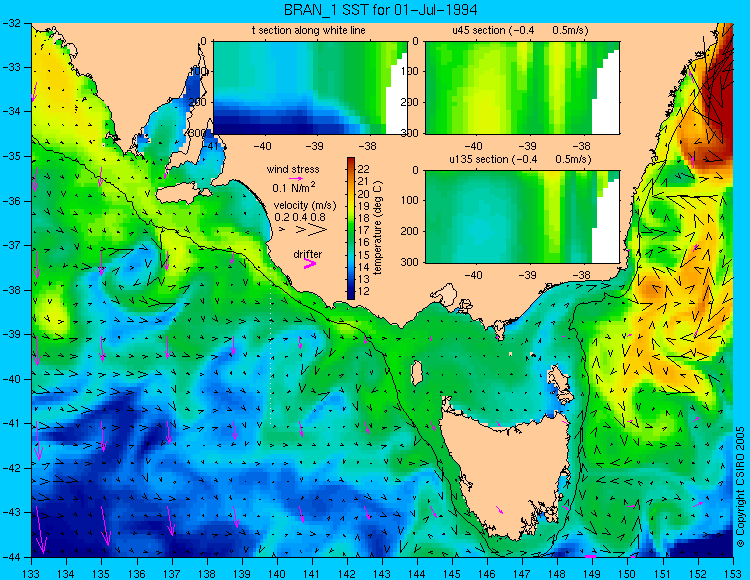Image resolution: width=750 pixels, height=580 pixels.
Task: Click main map latitude label "-32"
Action: click(11, 23)
